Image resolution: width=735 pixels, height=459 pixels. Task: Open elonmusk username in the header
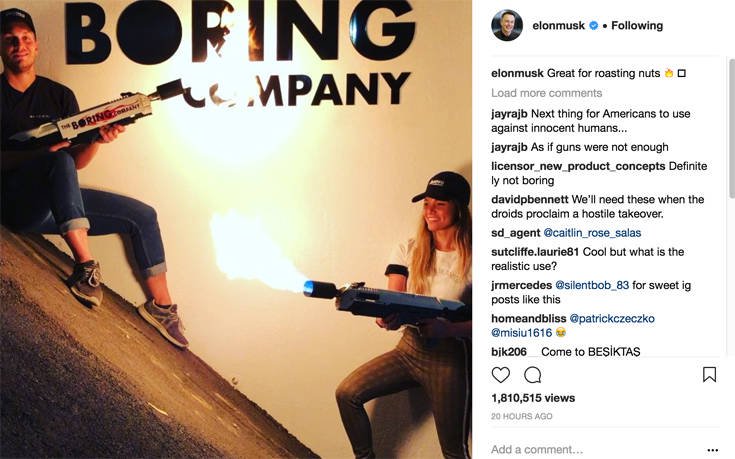(557, 26)
